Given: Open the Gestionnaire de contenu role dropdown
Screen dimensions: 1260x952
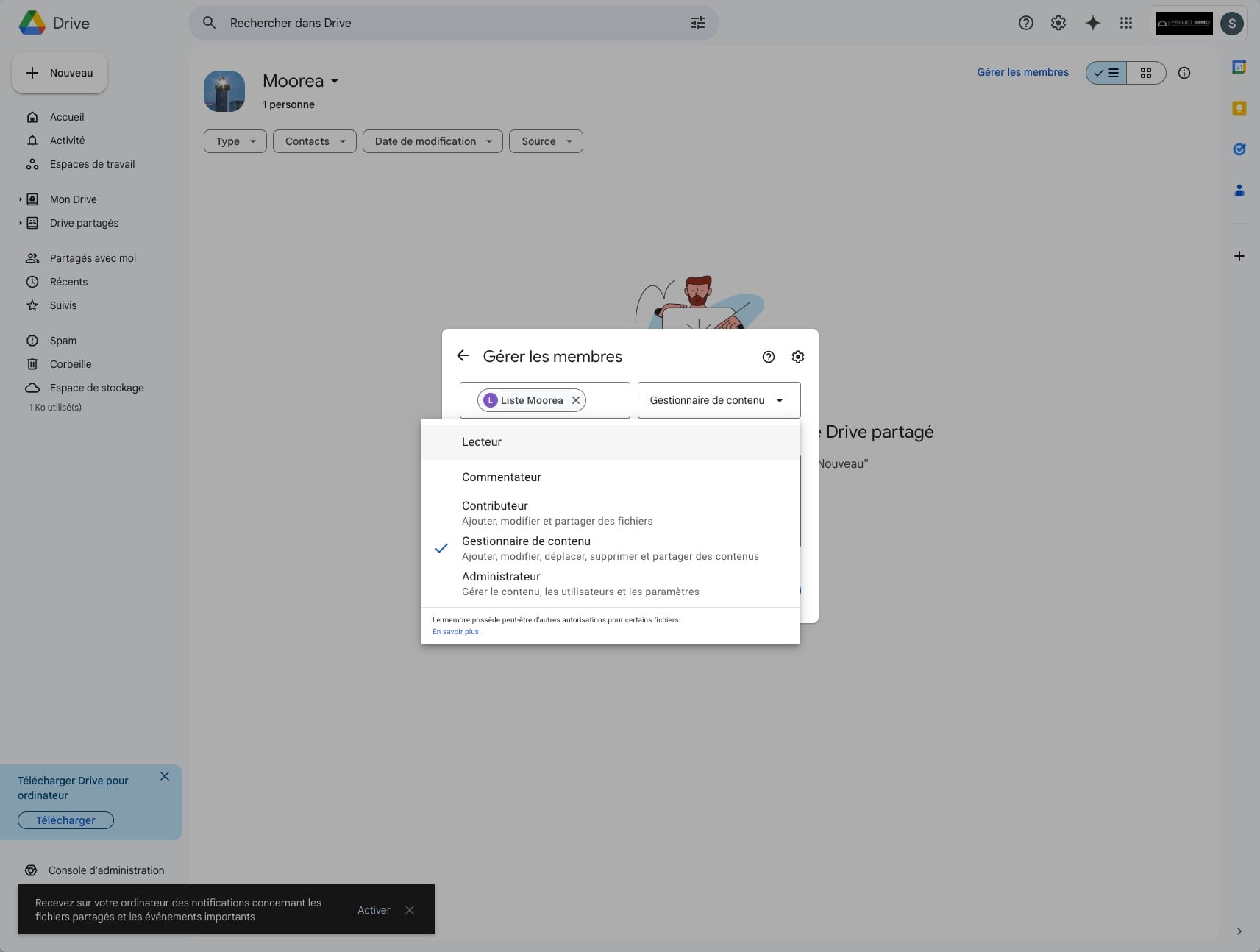Looking at the screenshot, I should click(x=719, y=400).
